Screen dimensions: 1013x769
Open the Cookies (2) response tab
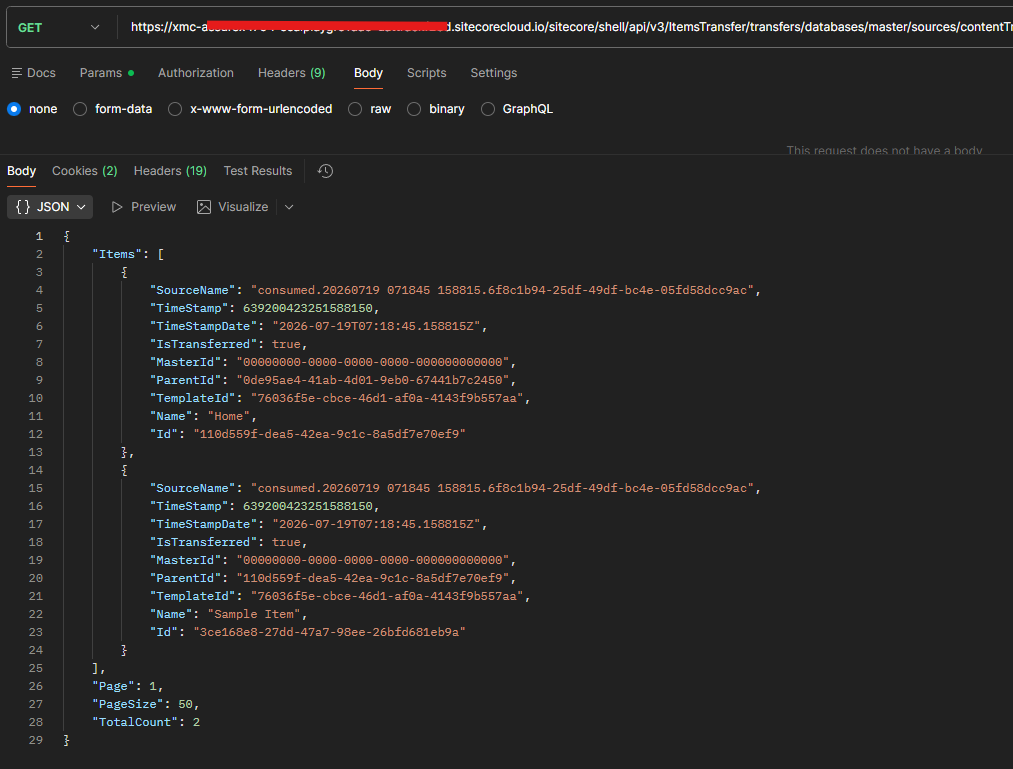coord(85,171)
